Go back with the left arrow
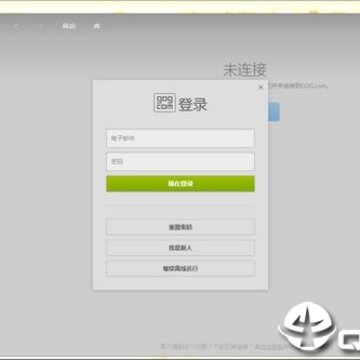 click(x=17, y=27)
